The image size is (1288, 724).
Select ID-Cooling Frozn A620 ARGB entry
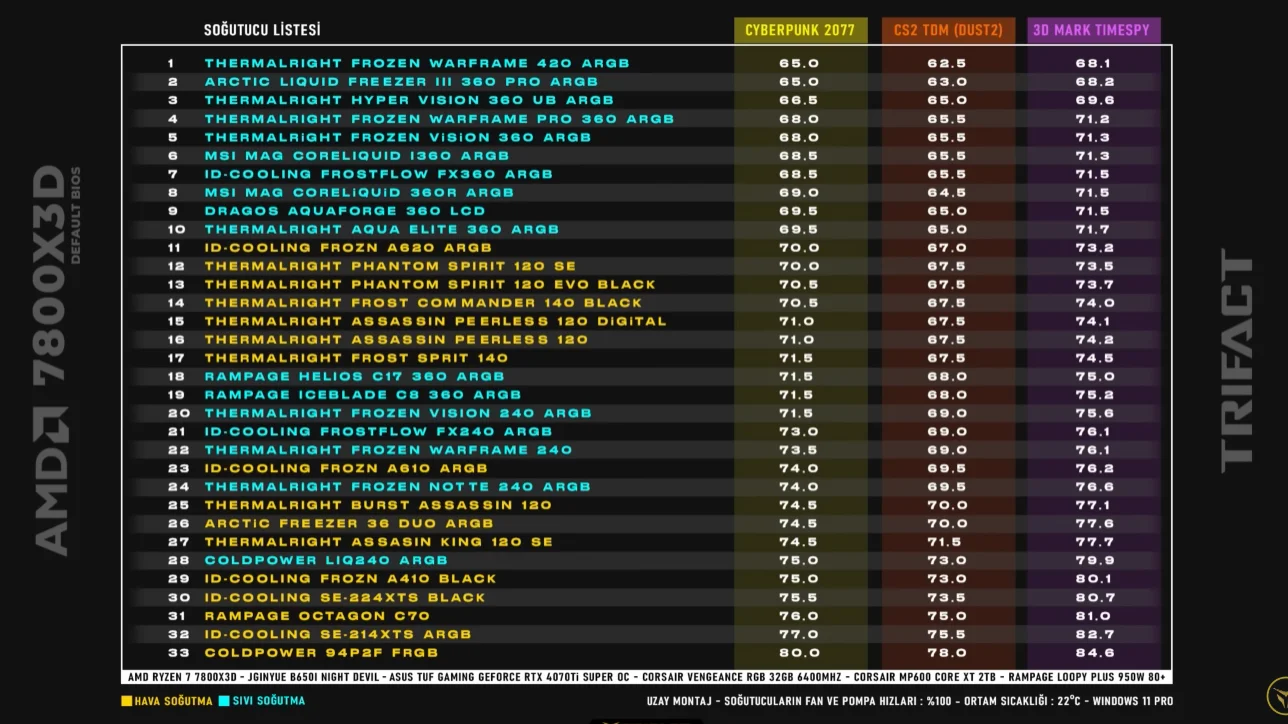[348, 248]
